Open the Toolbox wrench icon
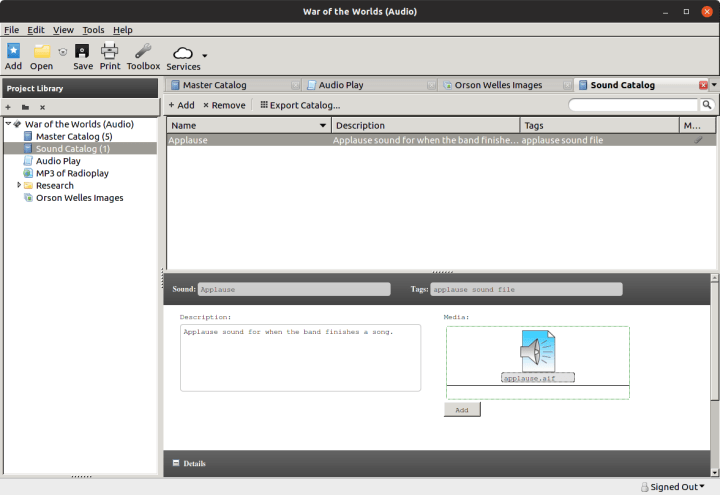Image resolution: width=720 pixels, height=495 pixels. [143, 56]
